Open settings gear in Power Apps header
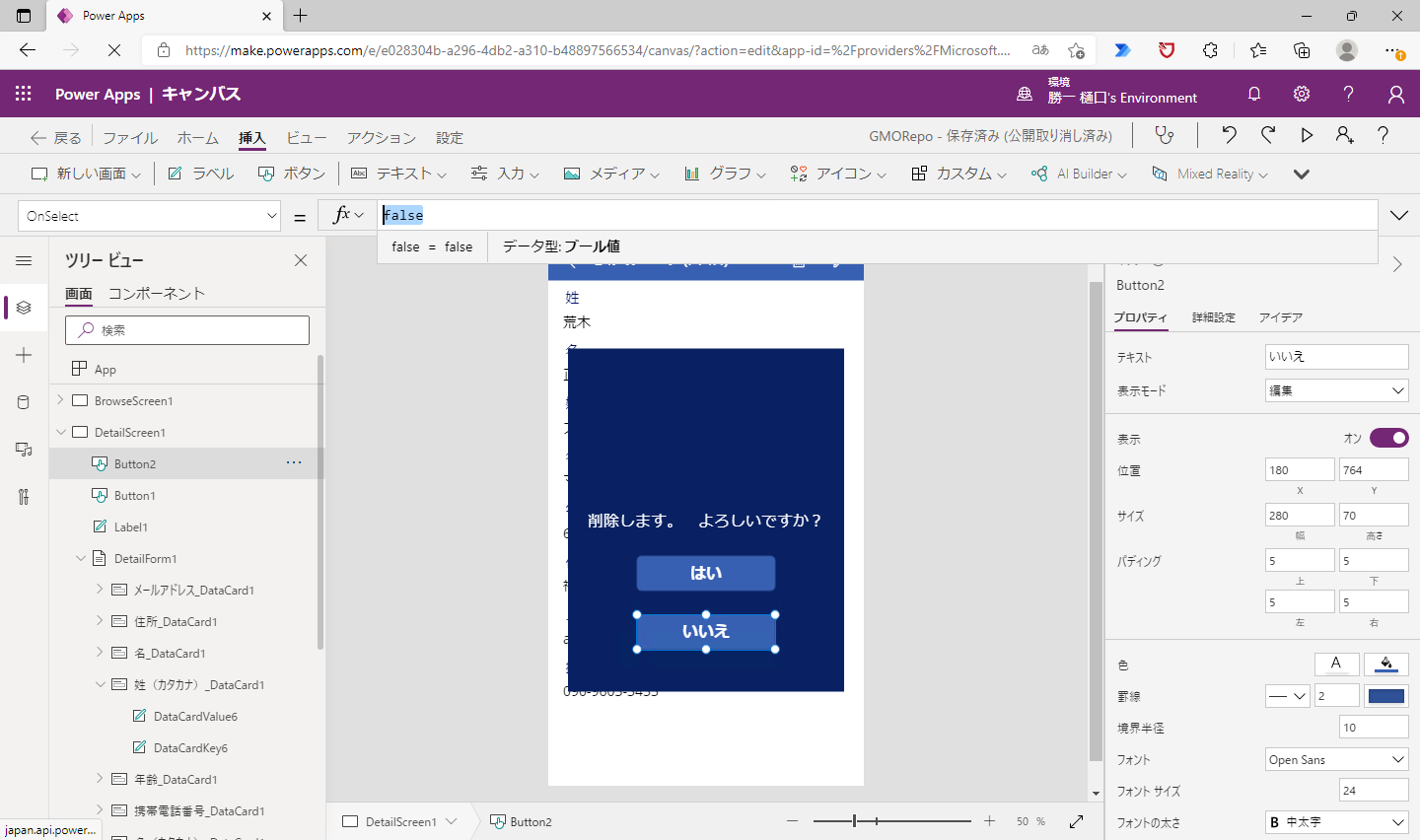The image size is (1420, 840). click(x=1302, y=94)
